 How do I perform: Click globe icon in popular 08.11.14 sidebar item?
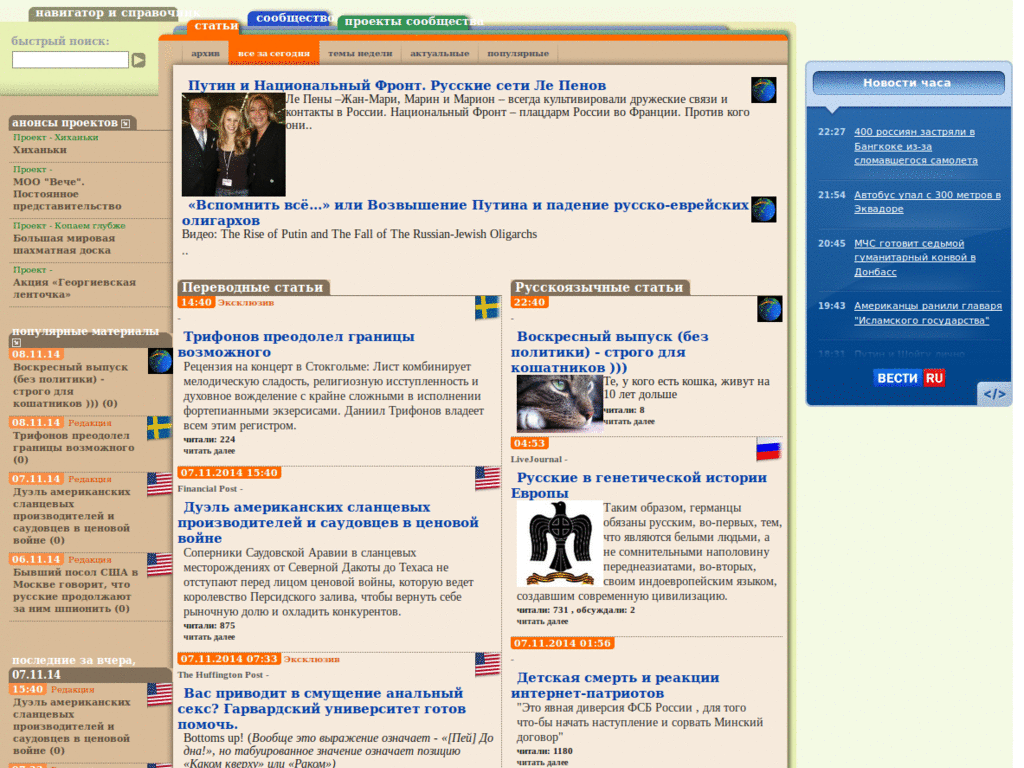coord(160,361)
